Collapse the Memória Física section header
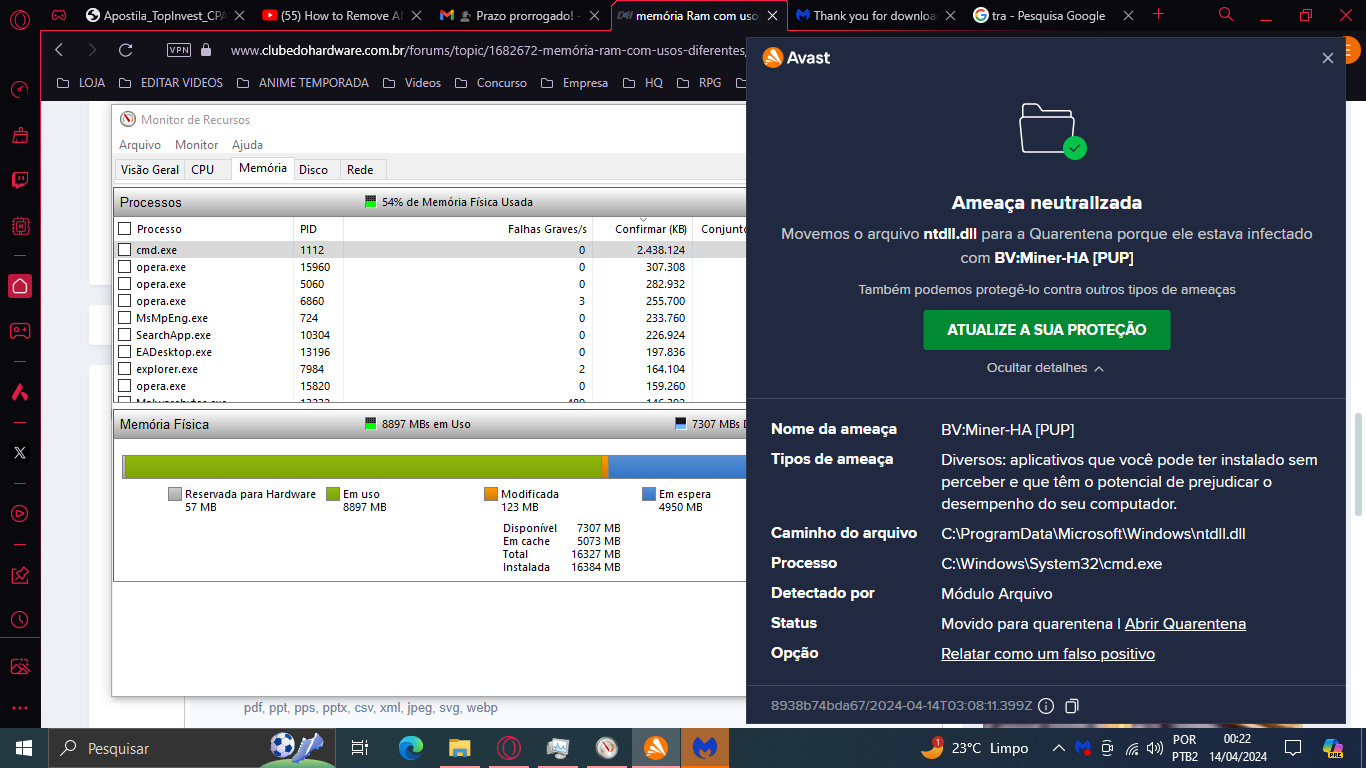Viewport: 1366px width, 768px height. coord(430,424)
